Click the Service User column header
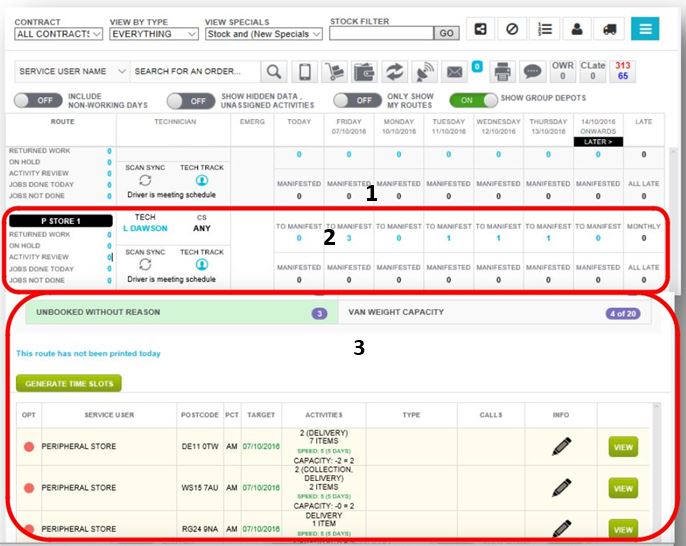This screenshot has height=546, width=686. [109, 415]
